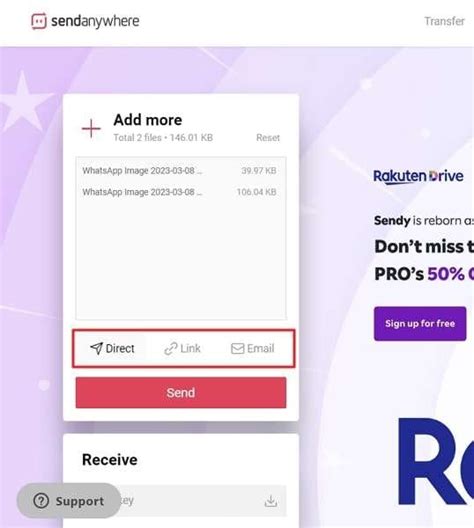The image size is (474, 528).
Task: Click the red Send button
Action: point(181,393)
